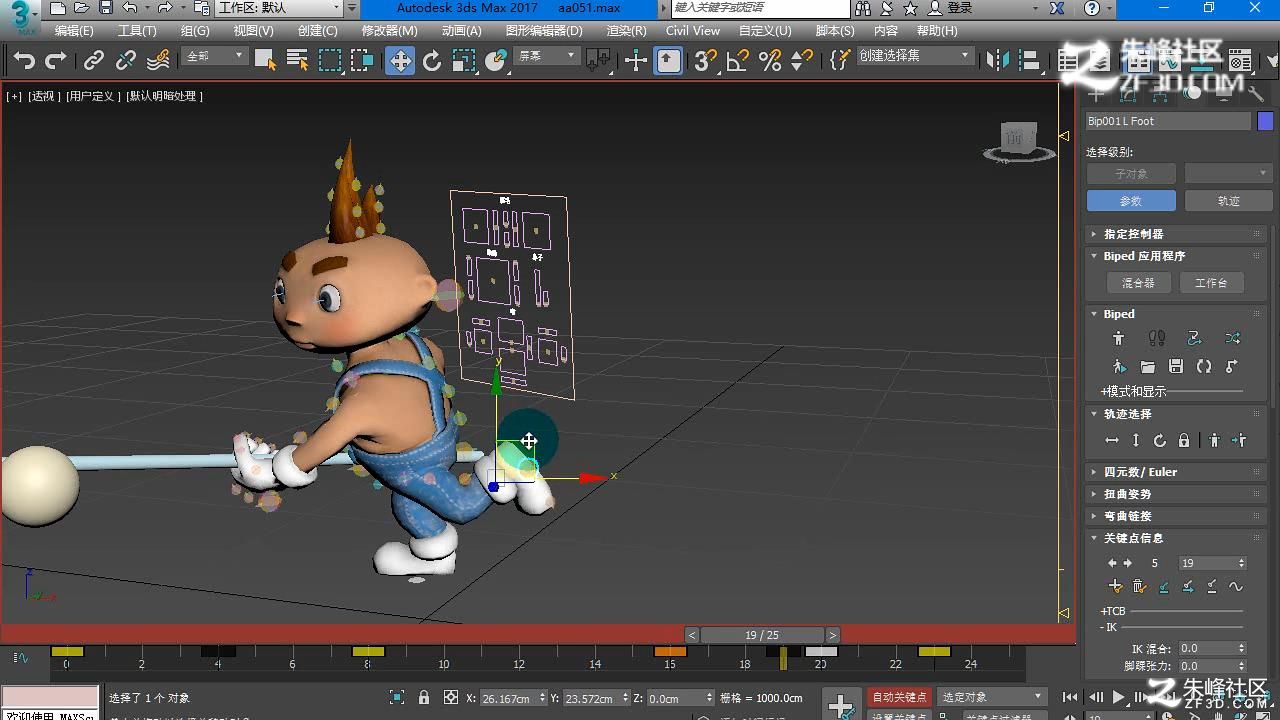Screen dimensions: 1280x720
Task: Expand the 指定控制器 rollout
Action: [x=1176, y=234]
